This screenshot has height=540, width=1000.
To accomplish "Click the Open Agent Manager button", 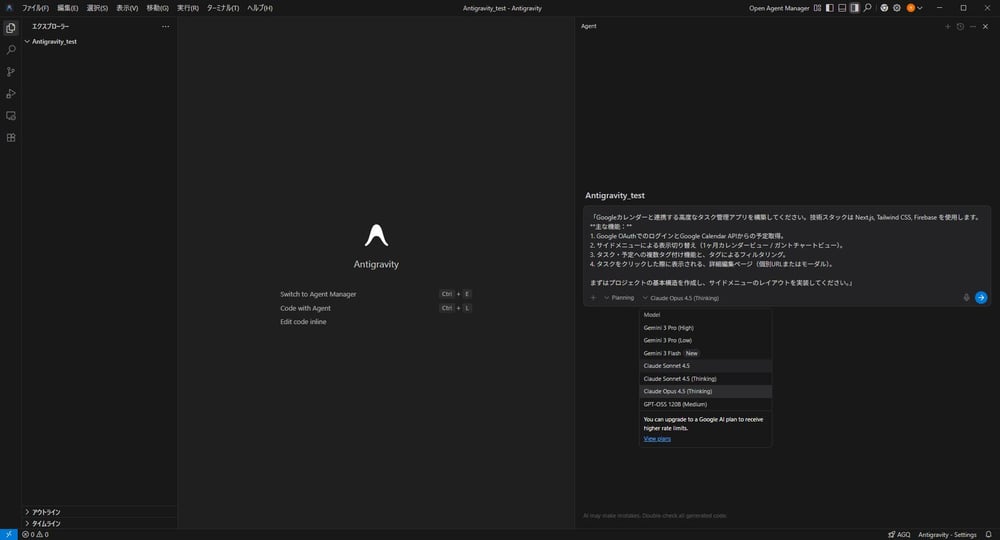I will coord(778,8).
